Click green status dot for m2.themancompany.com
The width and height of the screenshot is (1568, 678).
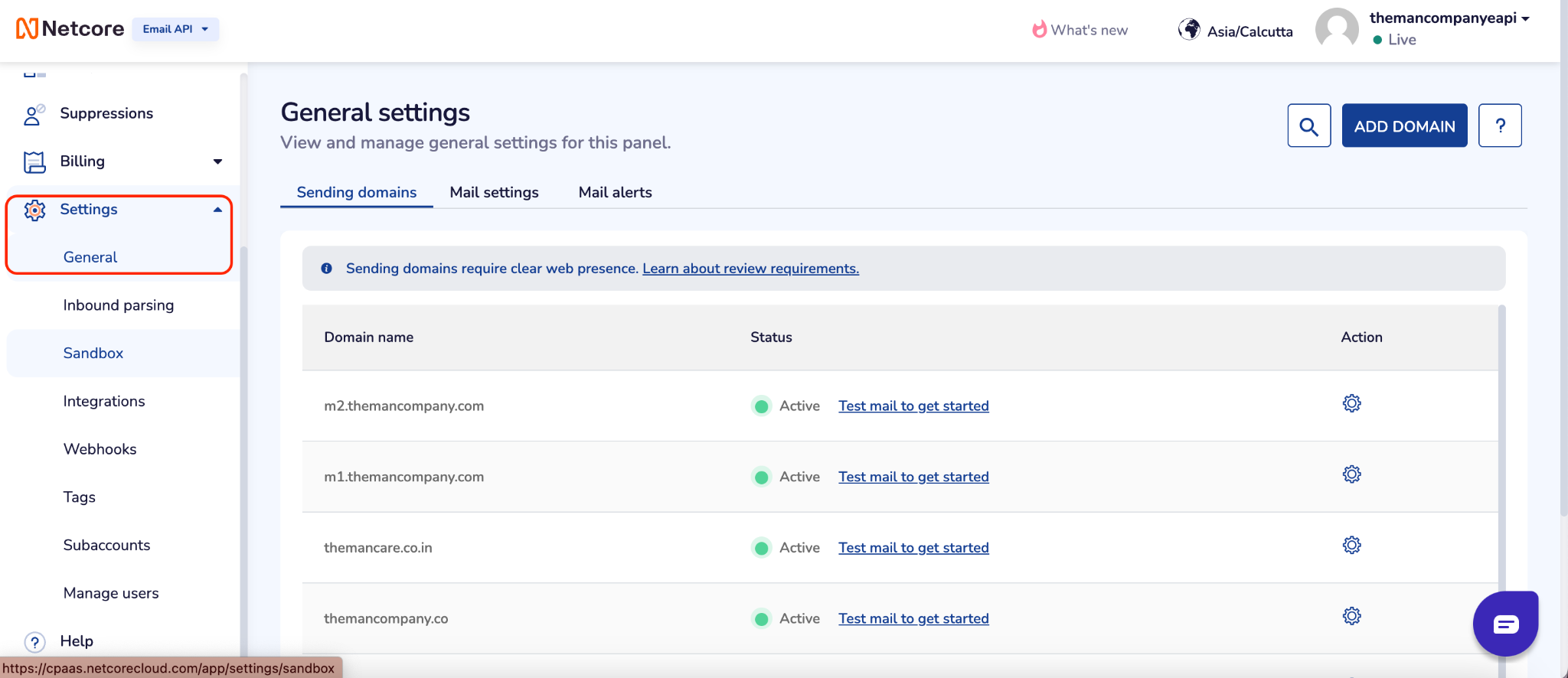[761, 406]
